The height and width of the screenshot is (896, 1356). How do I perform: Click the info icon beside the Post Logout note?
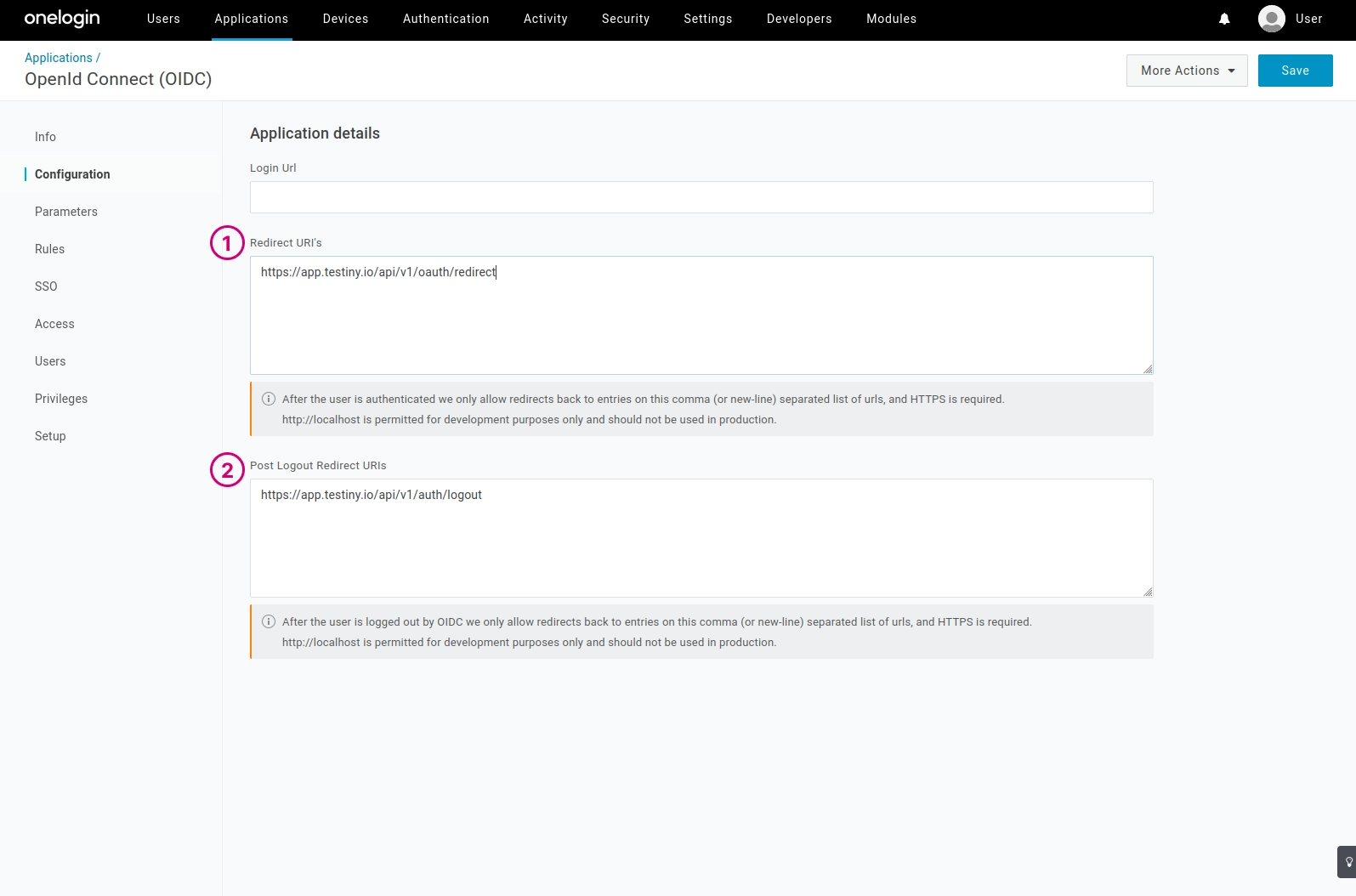(269, 621)
